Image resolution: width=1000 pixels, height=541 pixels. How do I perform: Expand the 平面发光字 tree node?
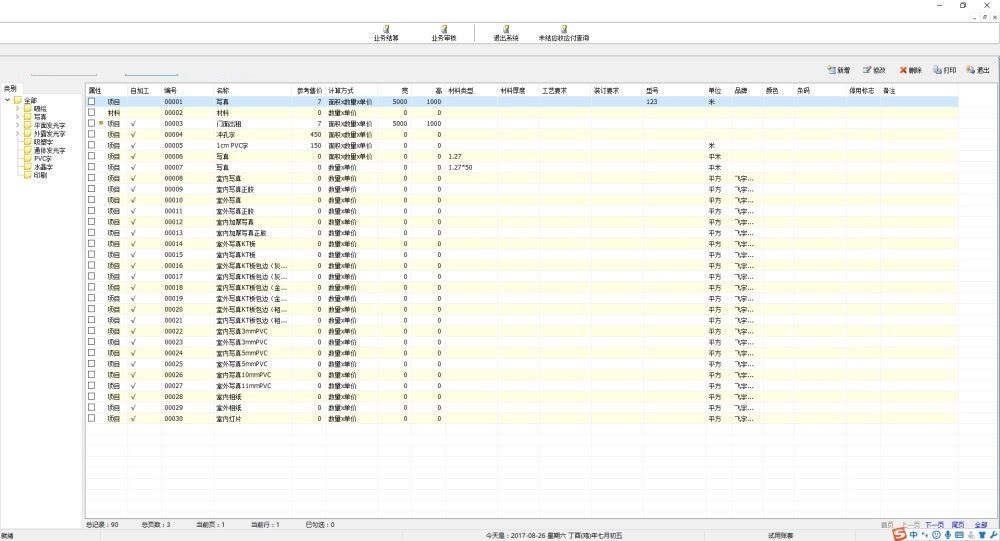coord(17,125)
